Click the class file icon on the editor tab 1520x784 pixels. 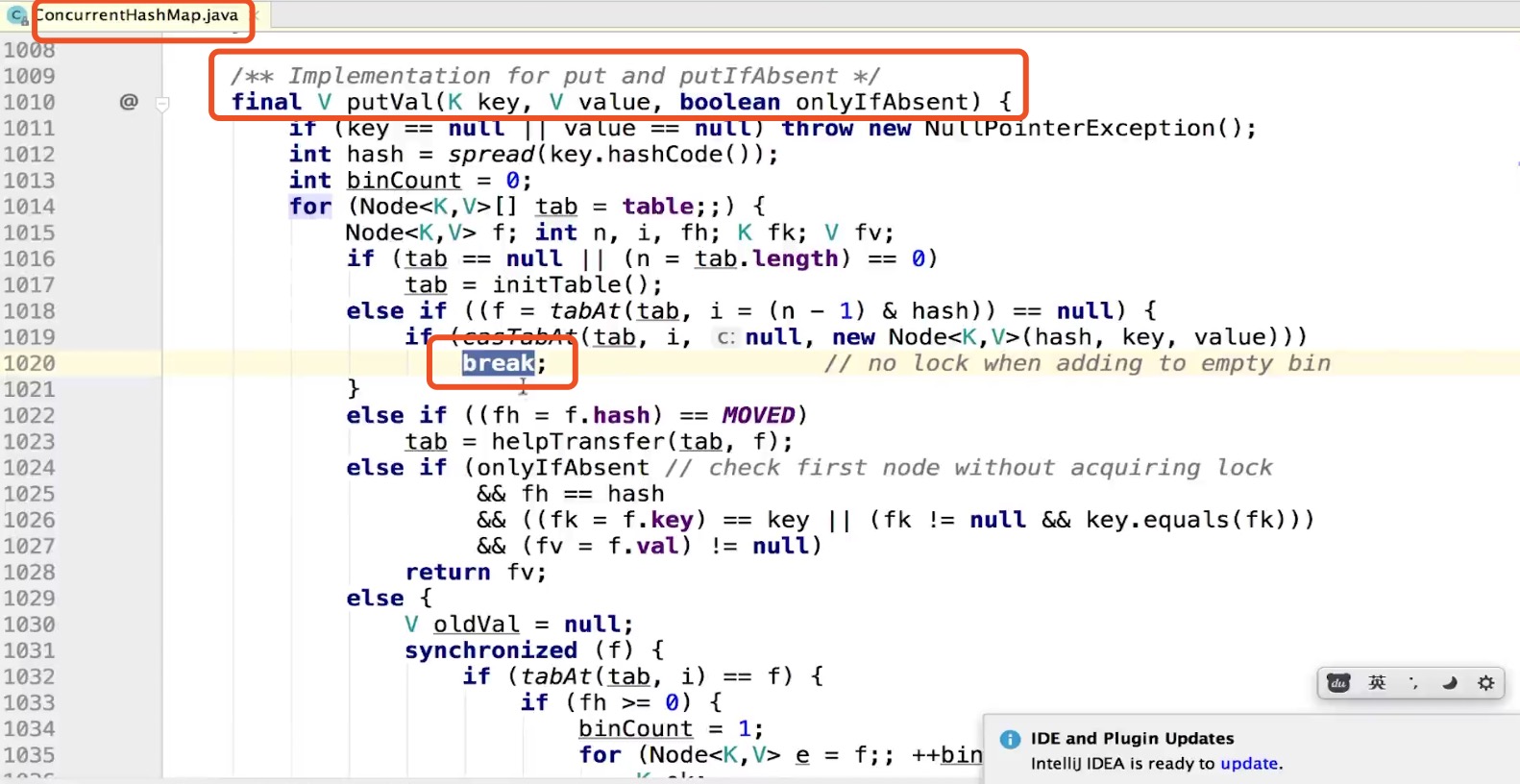17,15
